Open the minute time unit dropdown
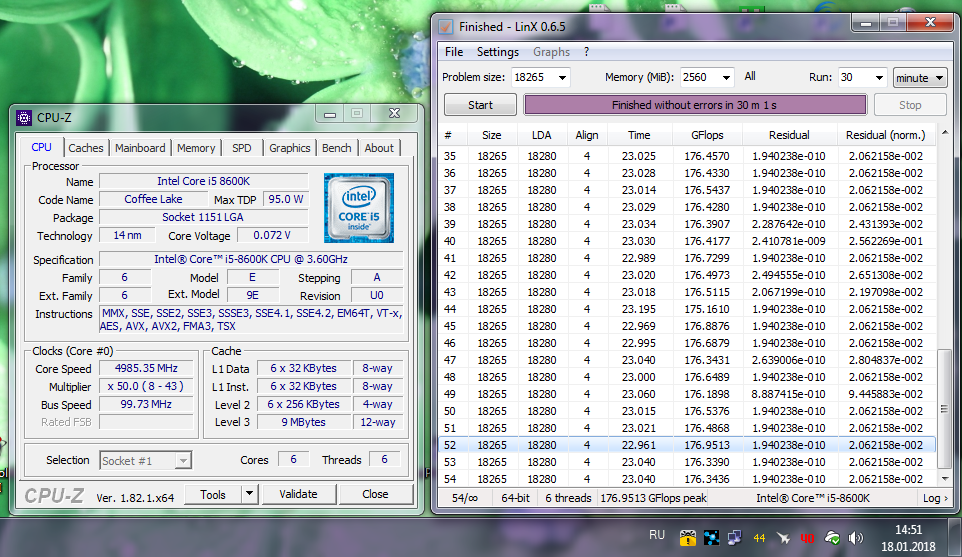 coord(920,77)
